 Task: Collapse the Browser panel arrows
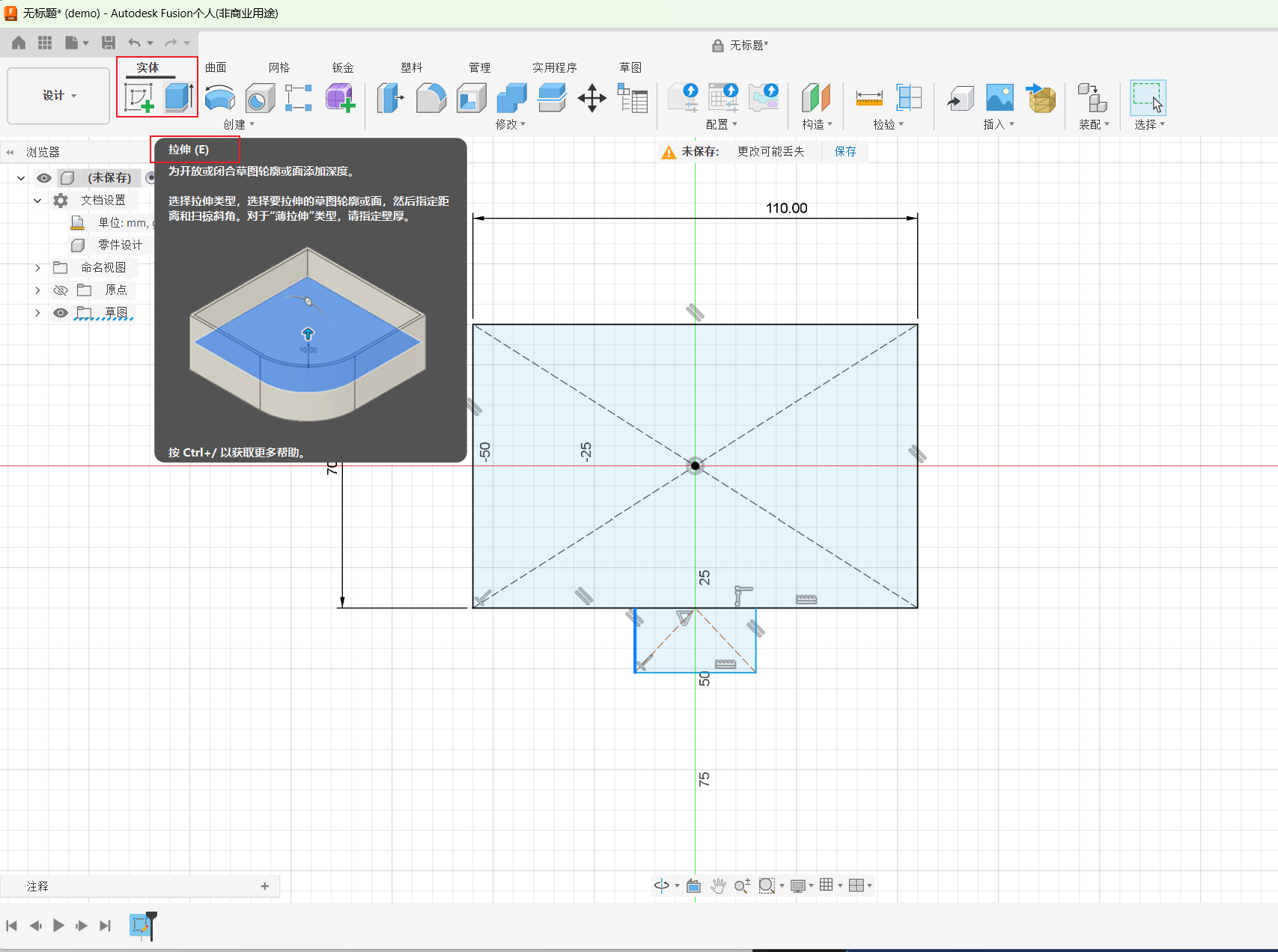tap(10, 152)
